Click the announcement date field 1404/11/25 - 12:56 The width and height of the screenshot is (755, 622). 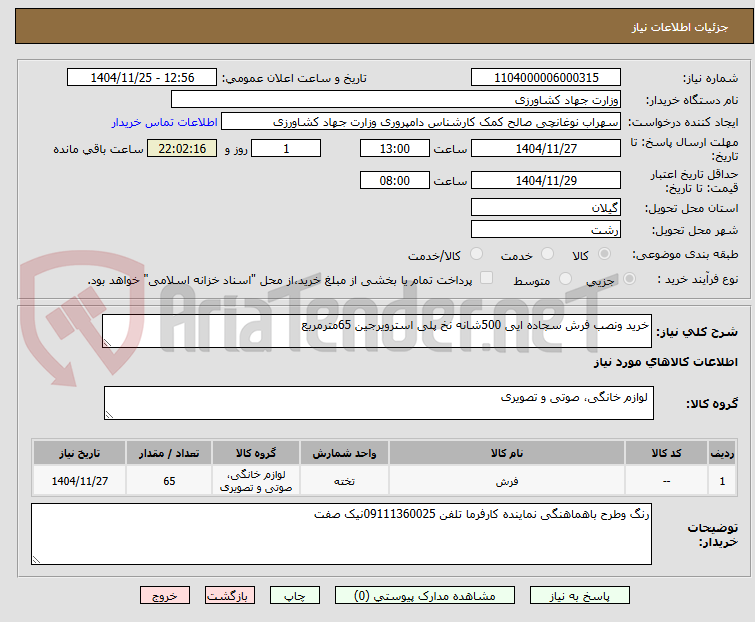[x=142, y=78]
